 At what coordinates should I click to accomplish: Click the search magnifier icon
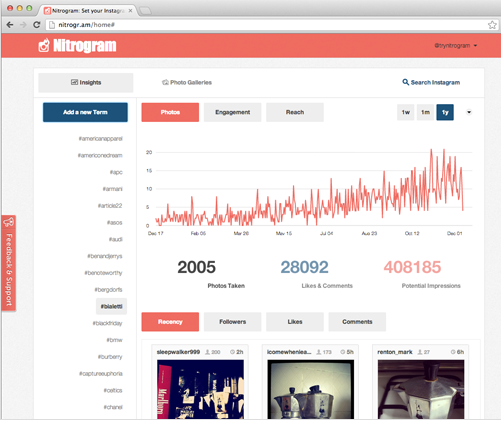tap(405, 82)
